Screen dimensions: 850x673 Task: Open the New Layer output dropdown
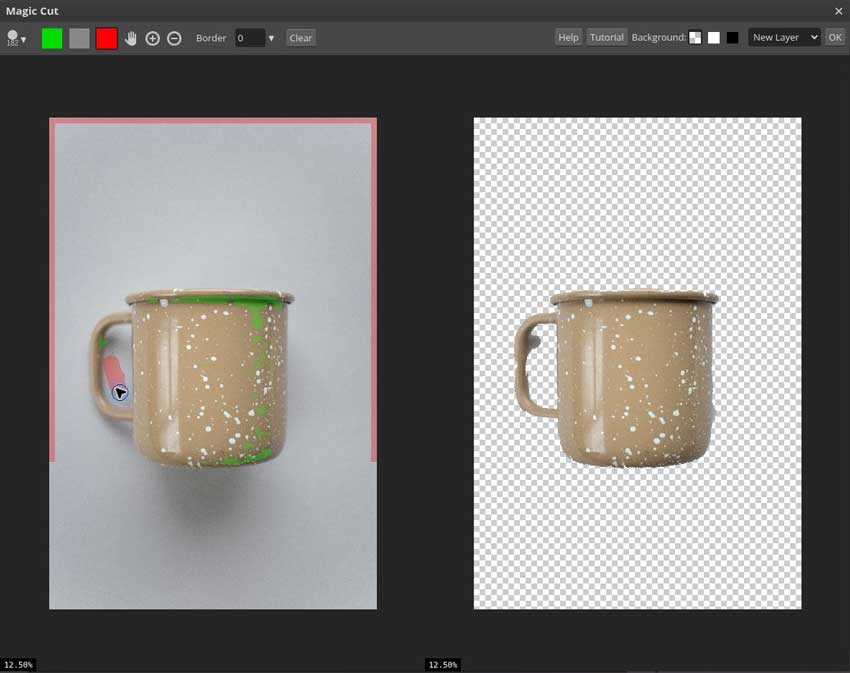tap(784, 37)
